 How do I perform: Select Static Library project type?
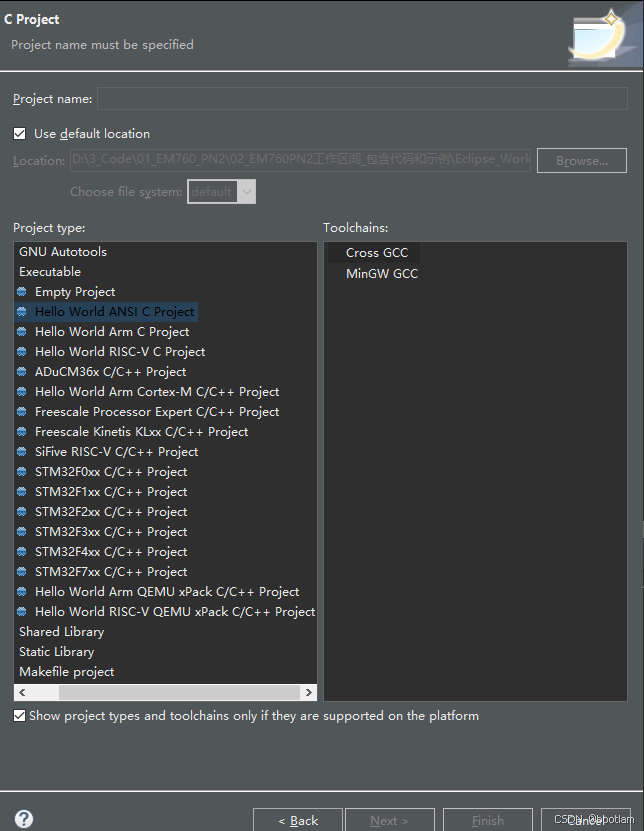57,652
